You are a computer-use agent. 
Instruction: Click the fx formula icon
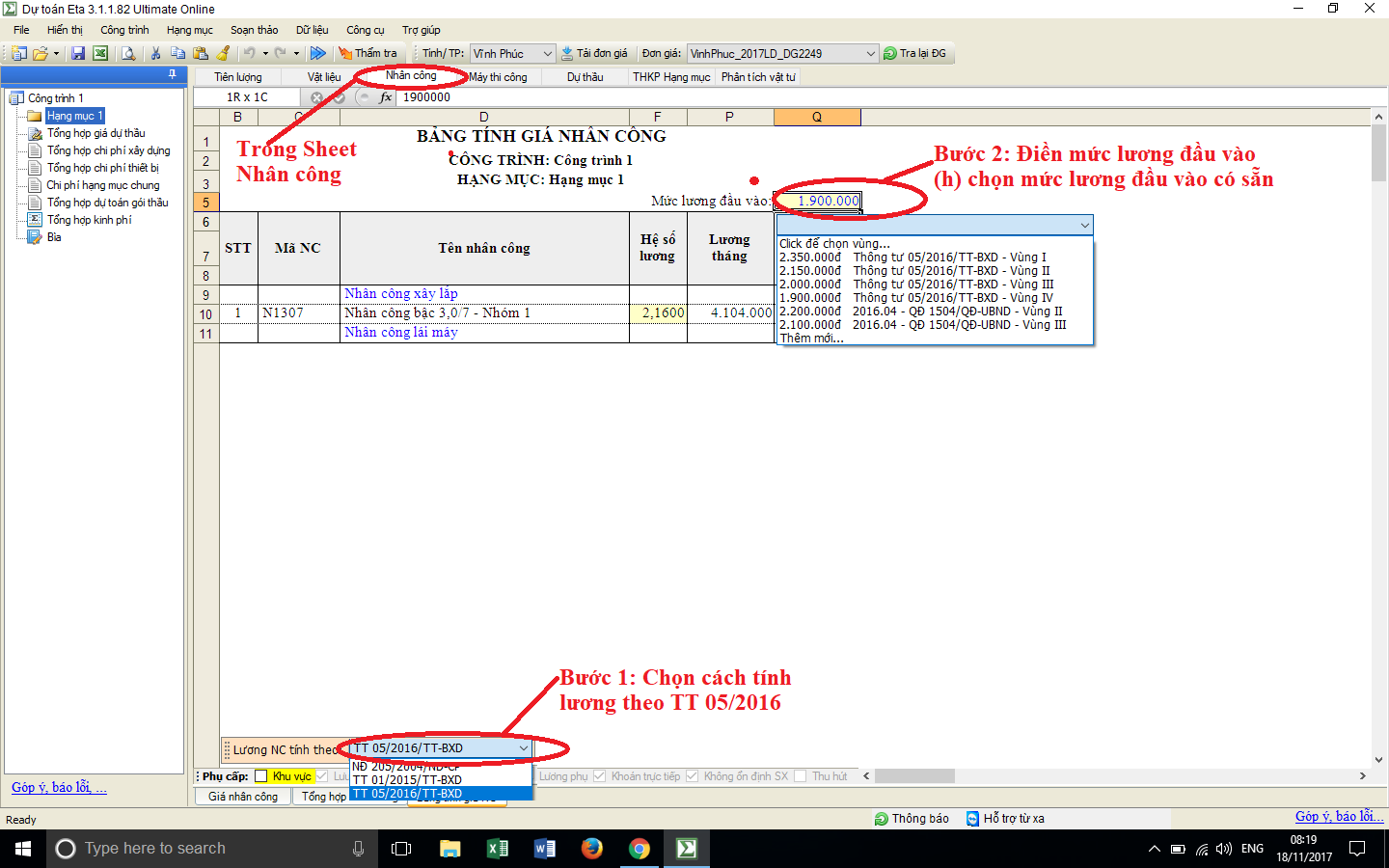(x=386, y=97)
